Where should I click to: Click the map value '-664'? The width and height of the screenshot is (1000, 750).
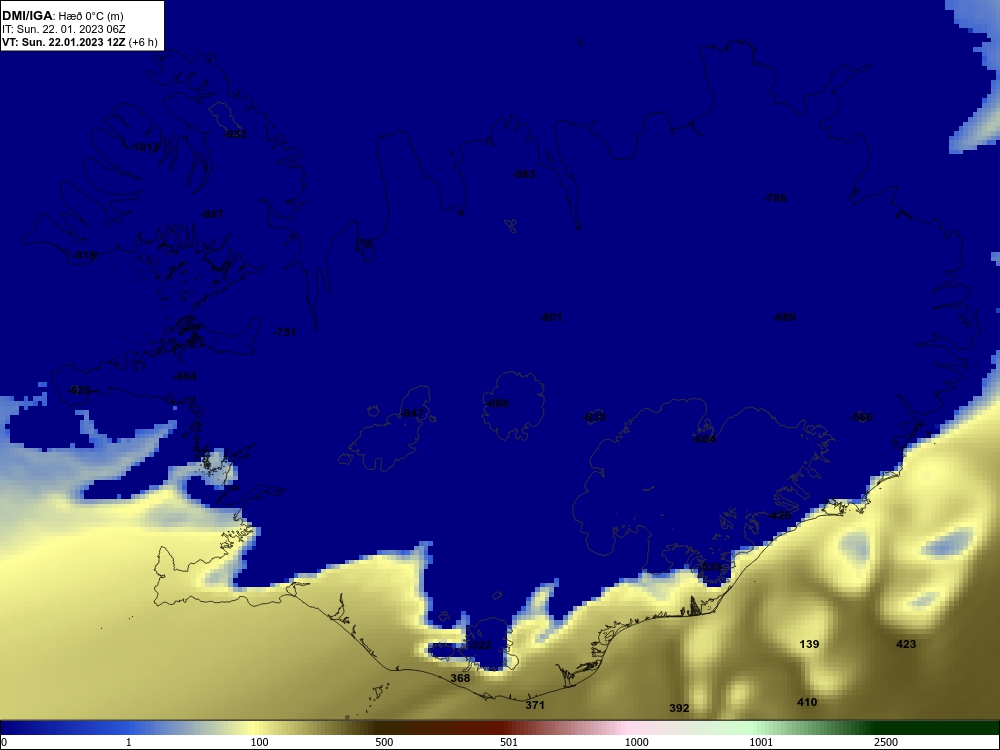(185, 376)
